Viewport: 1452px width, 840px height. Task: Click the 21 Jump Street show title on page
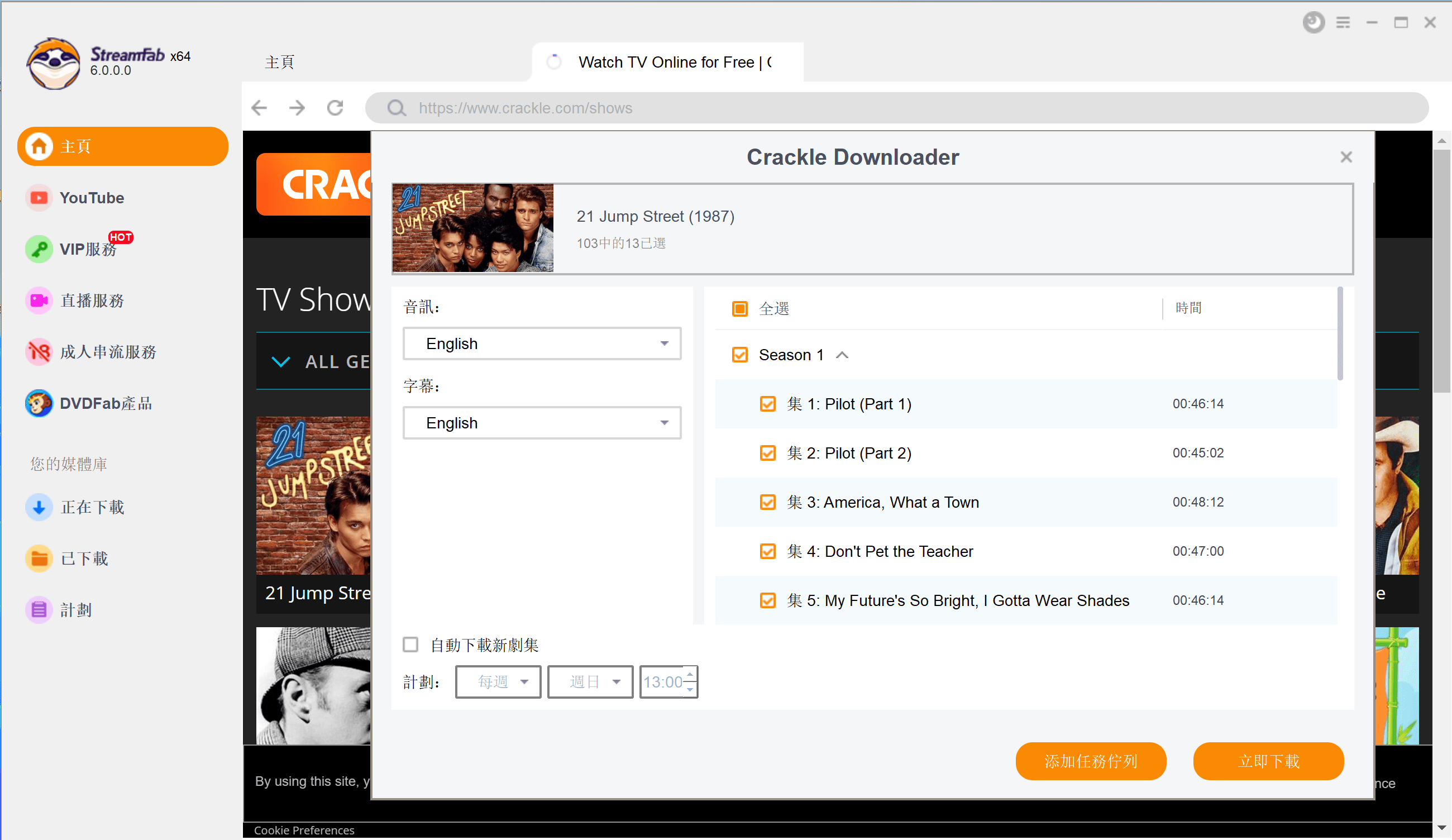tap(317, 593)
